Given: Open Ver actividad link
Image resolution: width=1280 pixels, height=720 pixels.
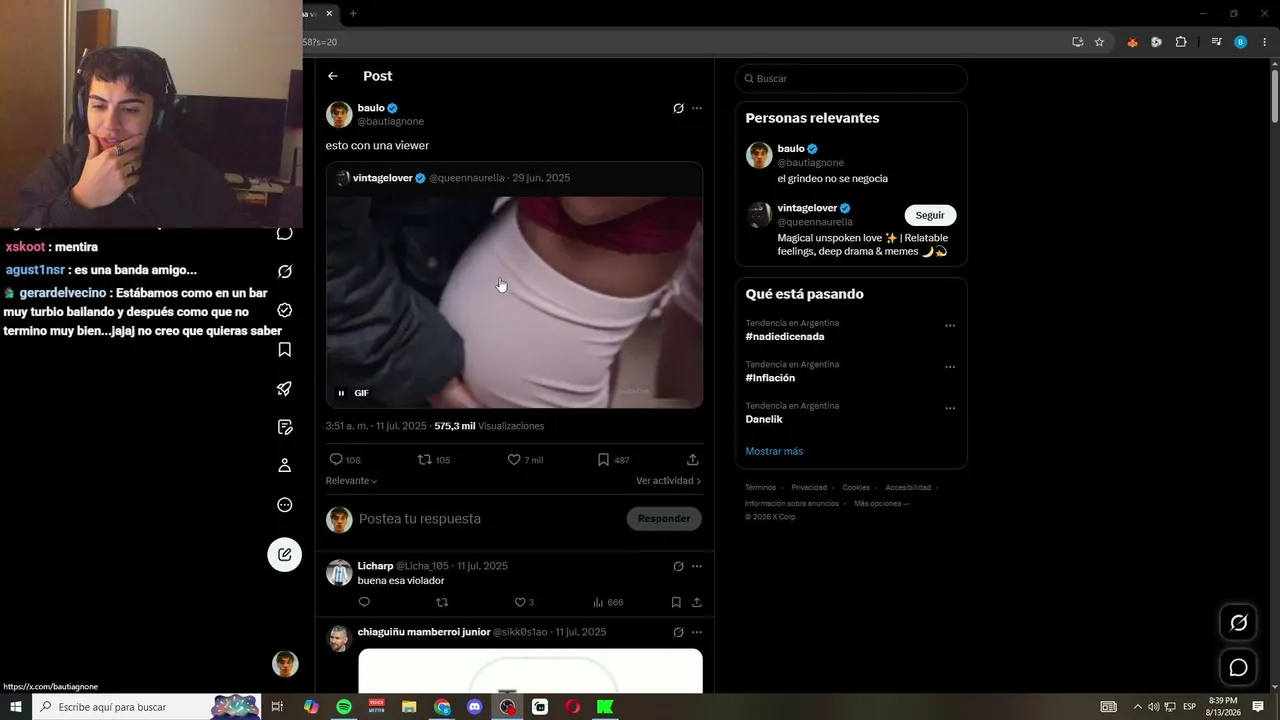Looking at the screenshot, I should (668, 481).
